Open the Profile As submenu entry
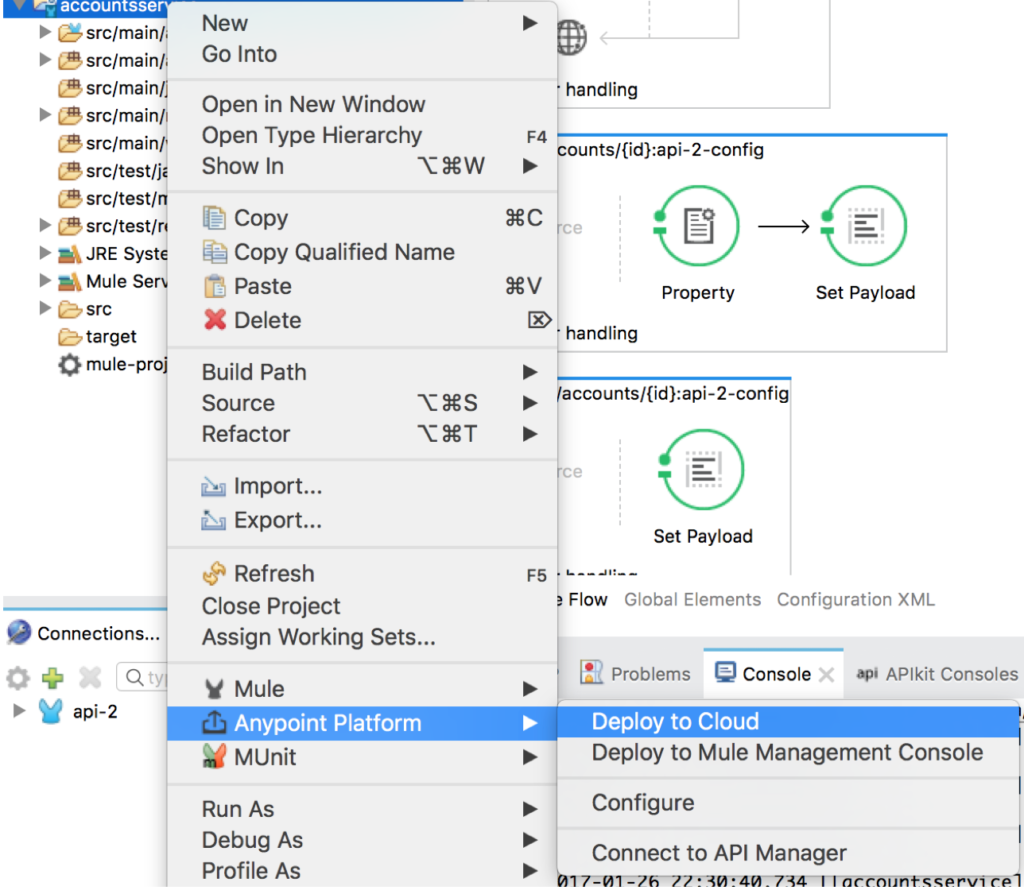Viewport: 1024px width, 890px height. pos(362,870)
